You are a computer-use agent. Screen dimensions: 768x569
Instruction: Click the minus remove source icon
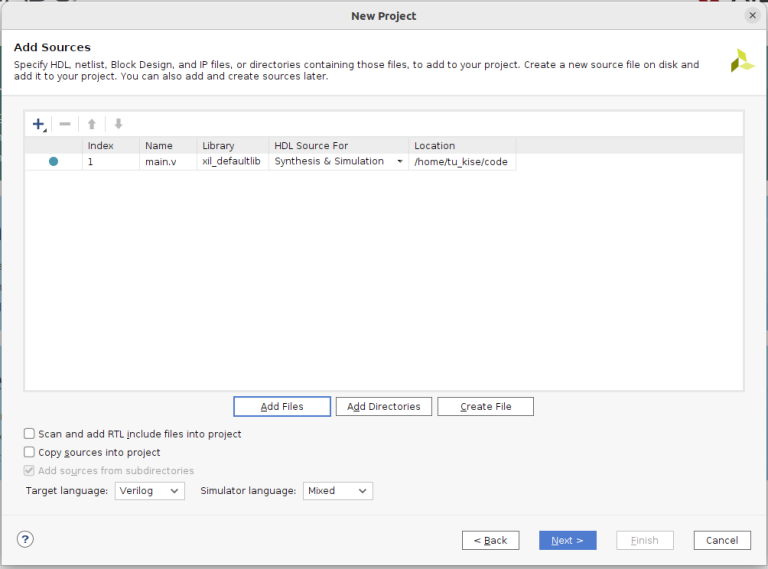[65, 124]
